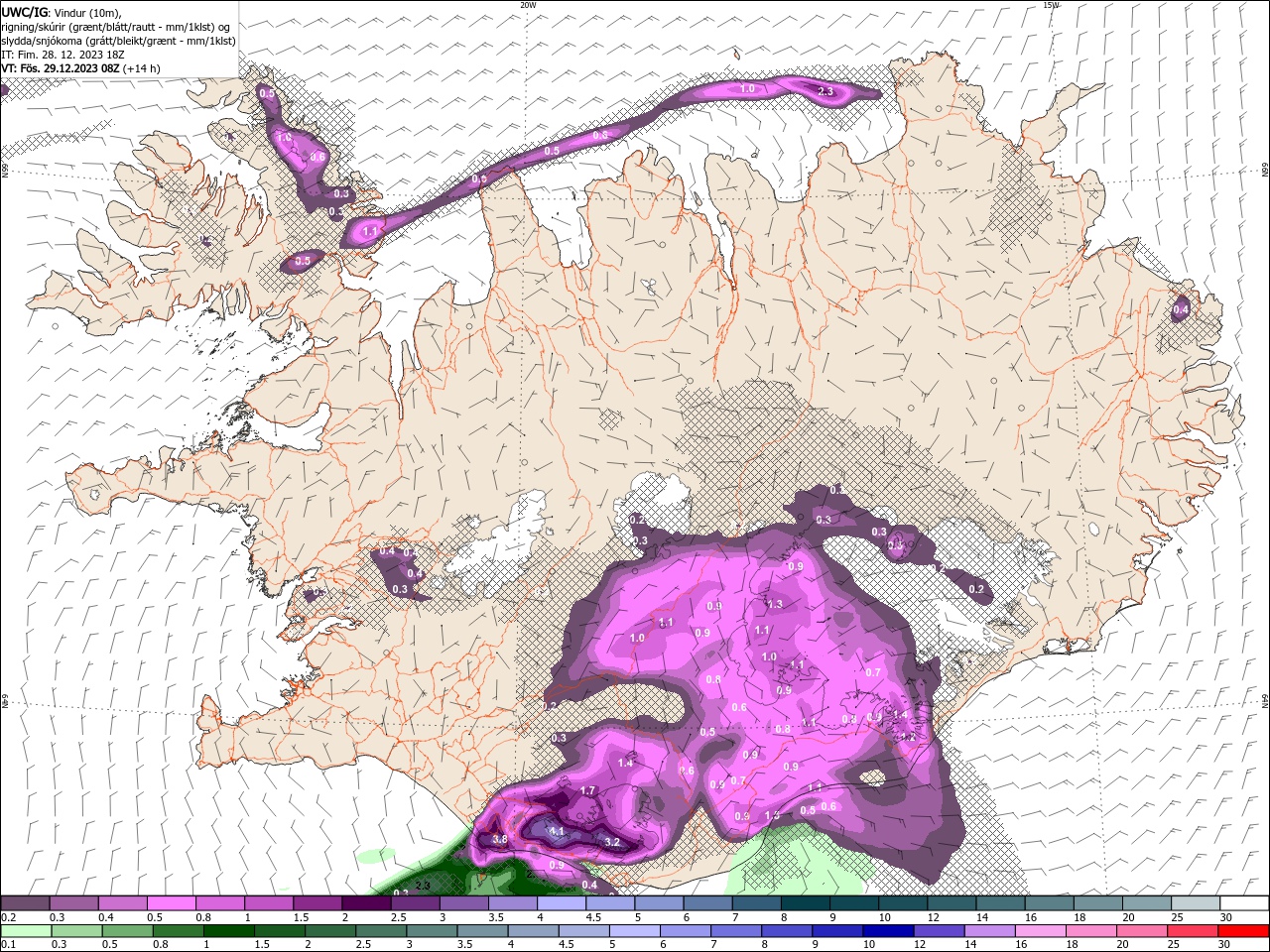Click the 0.1 label on the rain scale

[8, 945]
